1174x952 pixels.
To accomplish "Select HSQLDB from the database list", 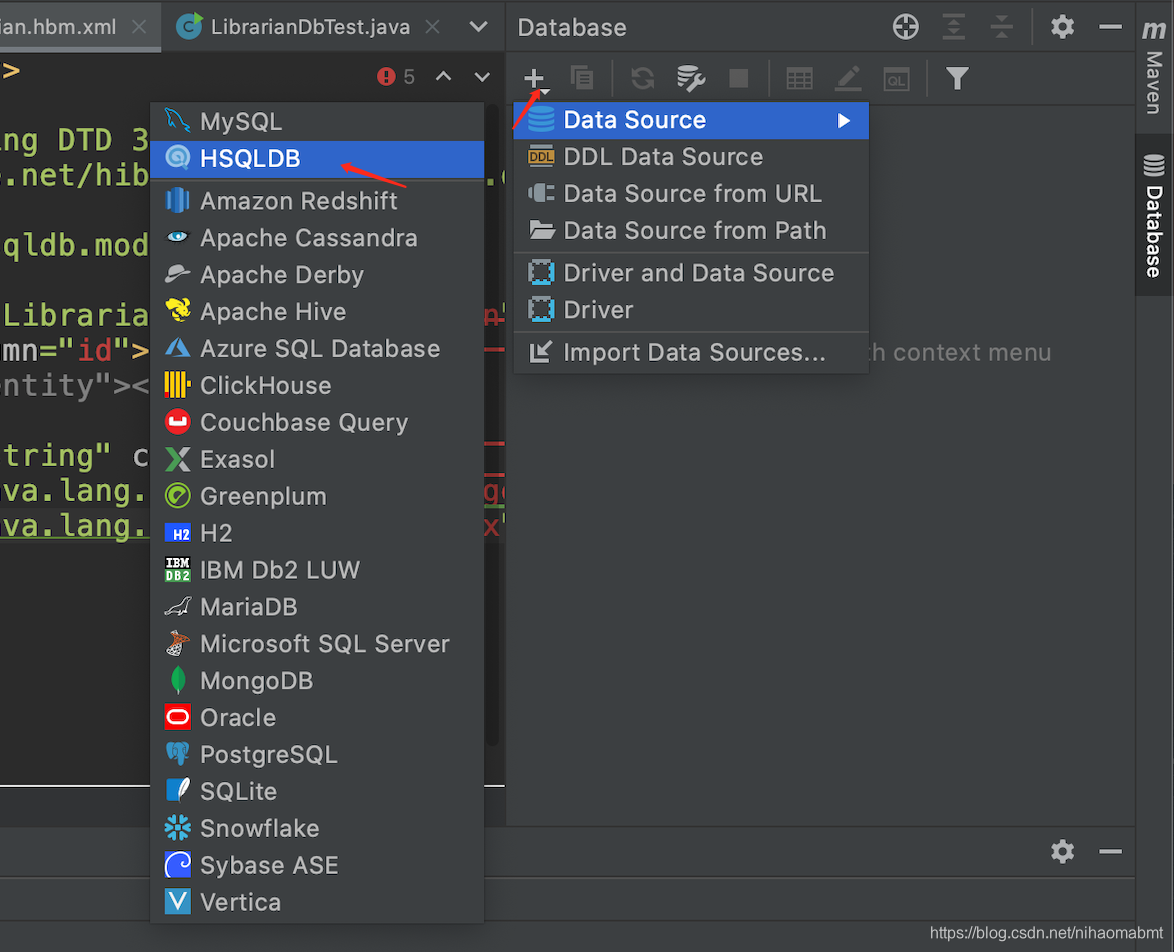I will coord(317,159).
